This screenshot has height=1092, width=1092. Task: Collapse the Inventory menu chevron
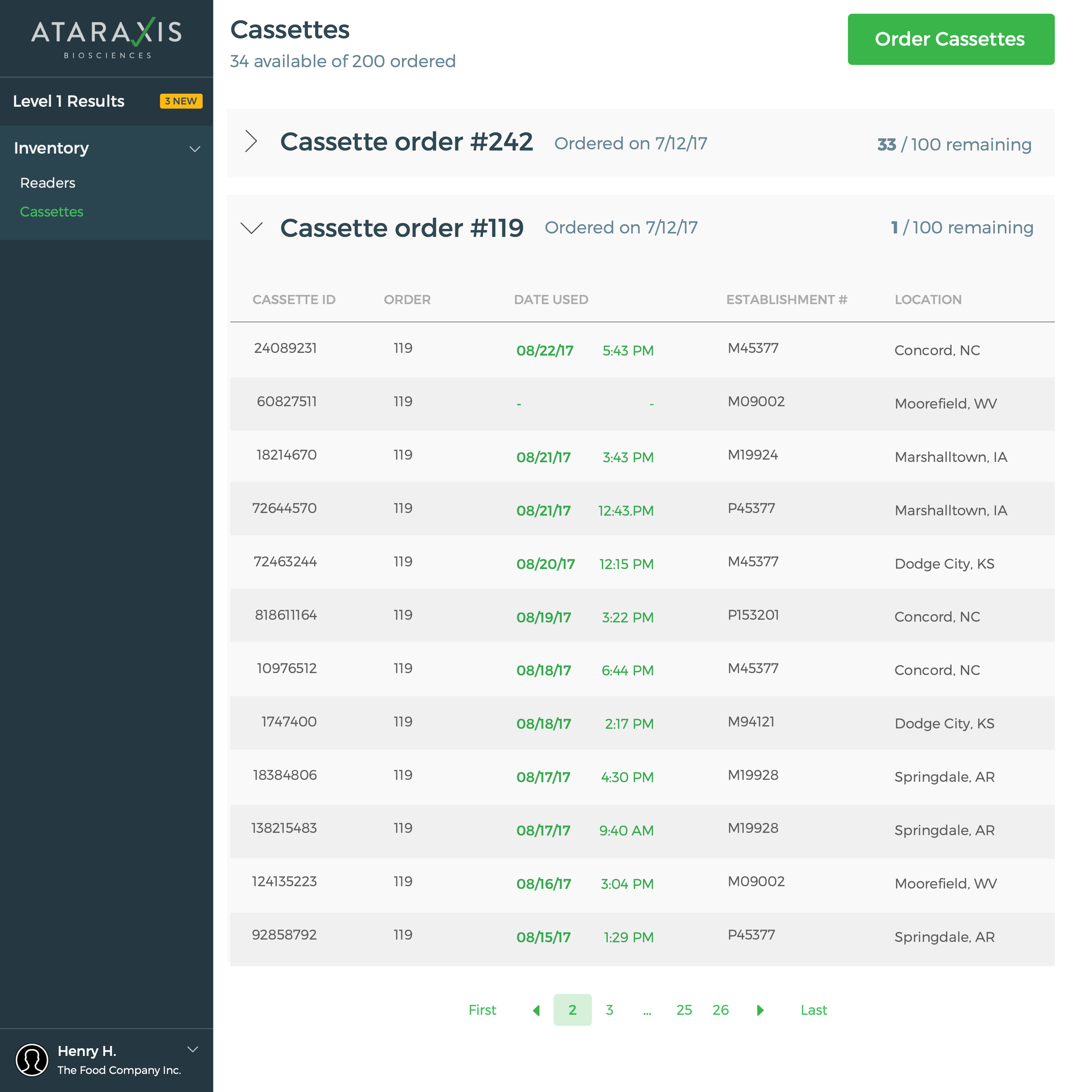[194, 149]
